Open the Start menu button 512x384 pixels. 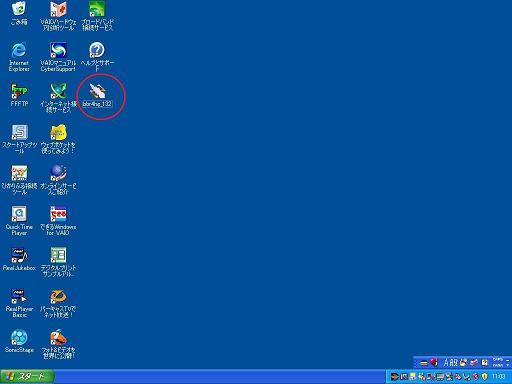27,376
